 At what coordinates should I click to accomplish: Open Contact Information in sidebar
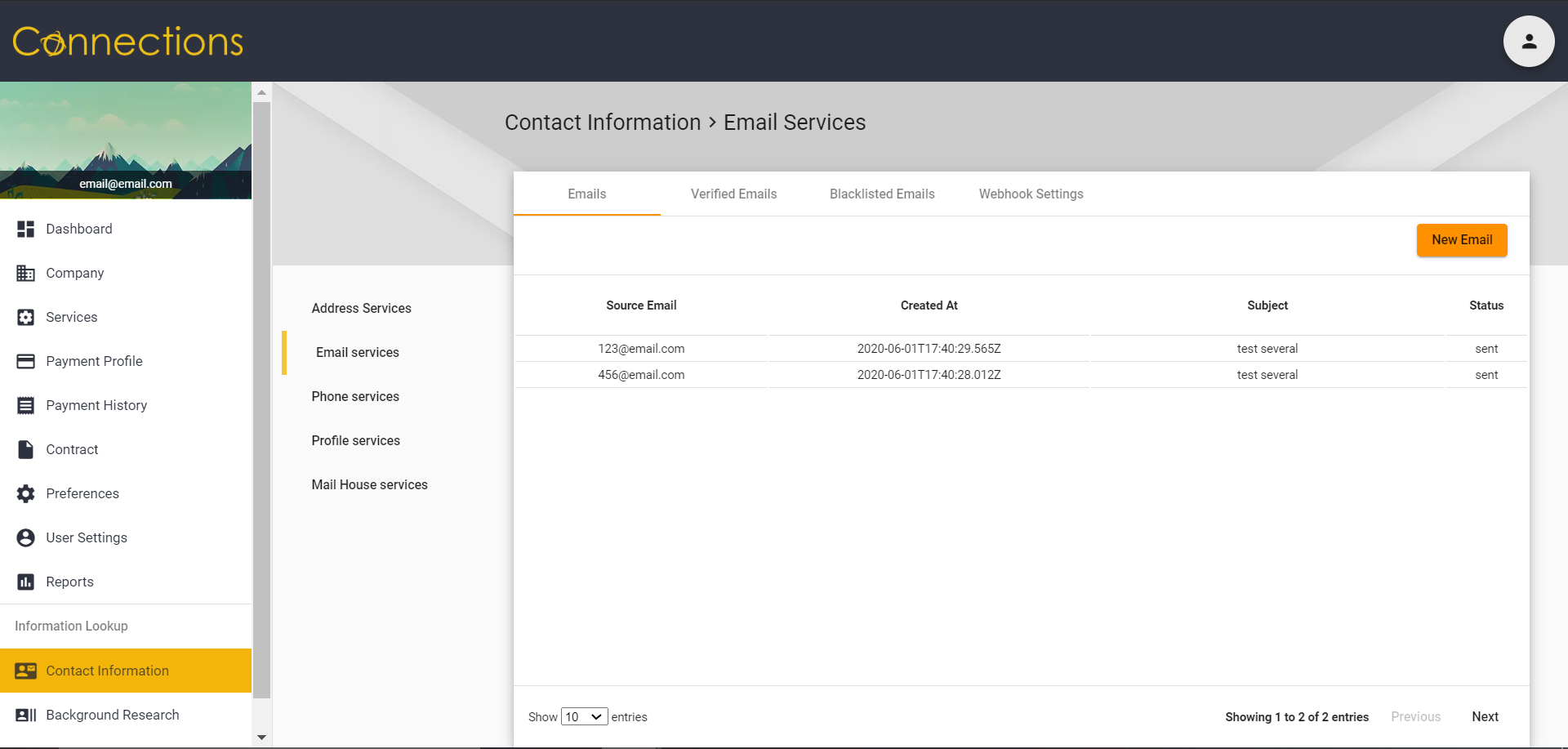[126, 671]
